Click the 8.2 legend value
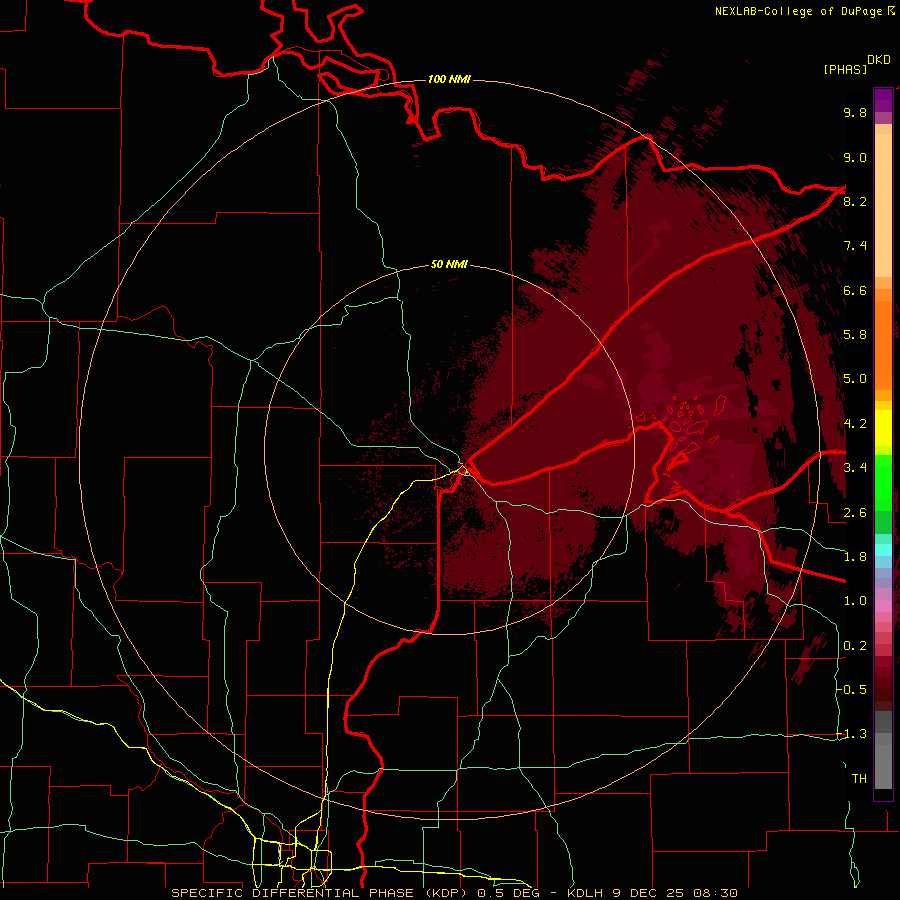 tap(855, 201)
